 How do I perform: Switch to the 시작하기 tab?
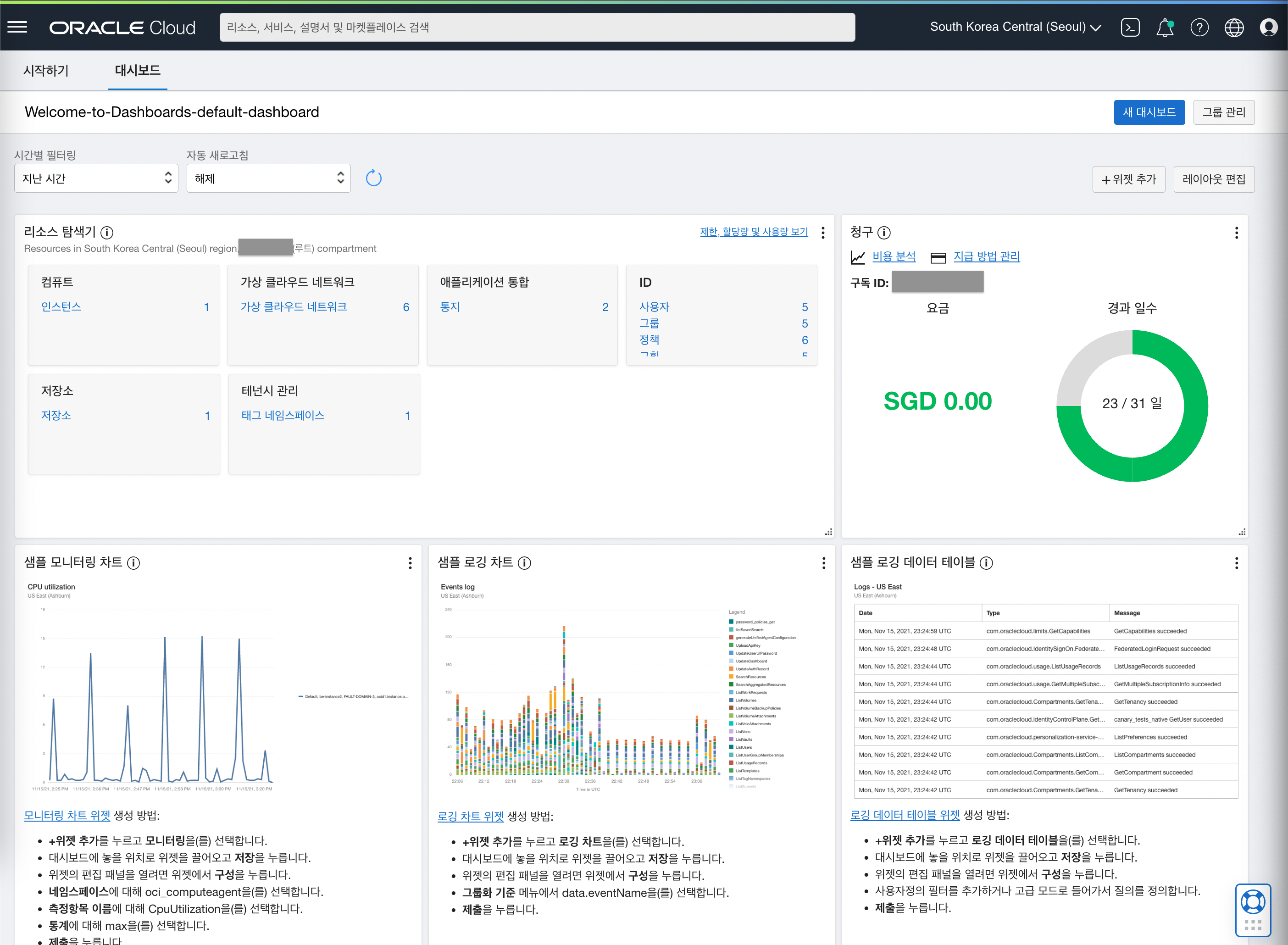coord(46,71)
